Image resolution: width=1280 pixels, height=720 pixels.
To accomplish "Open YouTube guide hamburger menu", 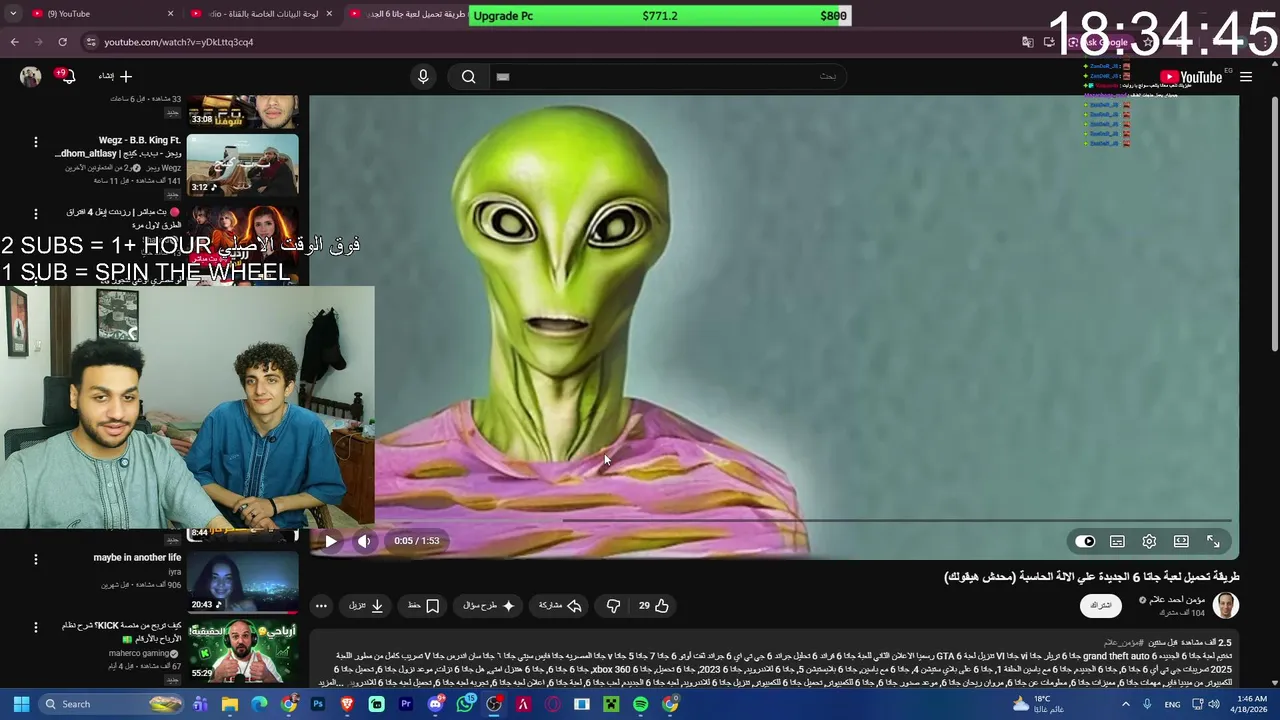I will pos(1246,77).
